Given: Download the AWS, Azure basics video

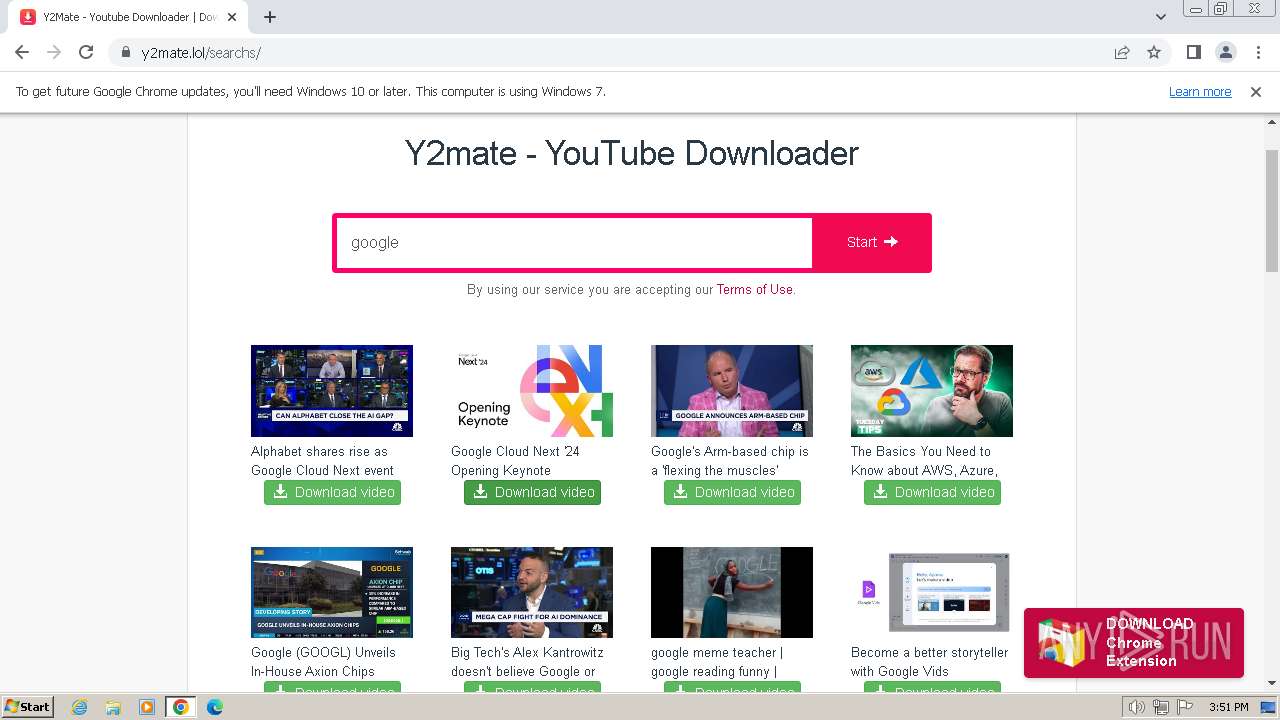Looking at the screenshot, I should [x=932, y=492].
